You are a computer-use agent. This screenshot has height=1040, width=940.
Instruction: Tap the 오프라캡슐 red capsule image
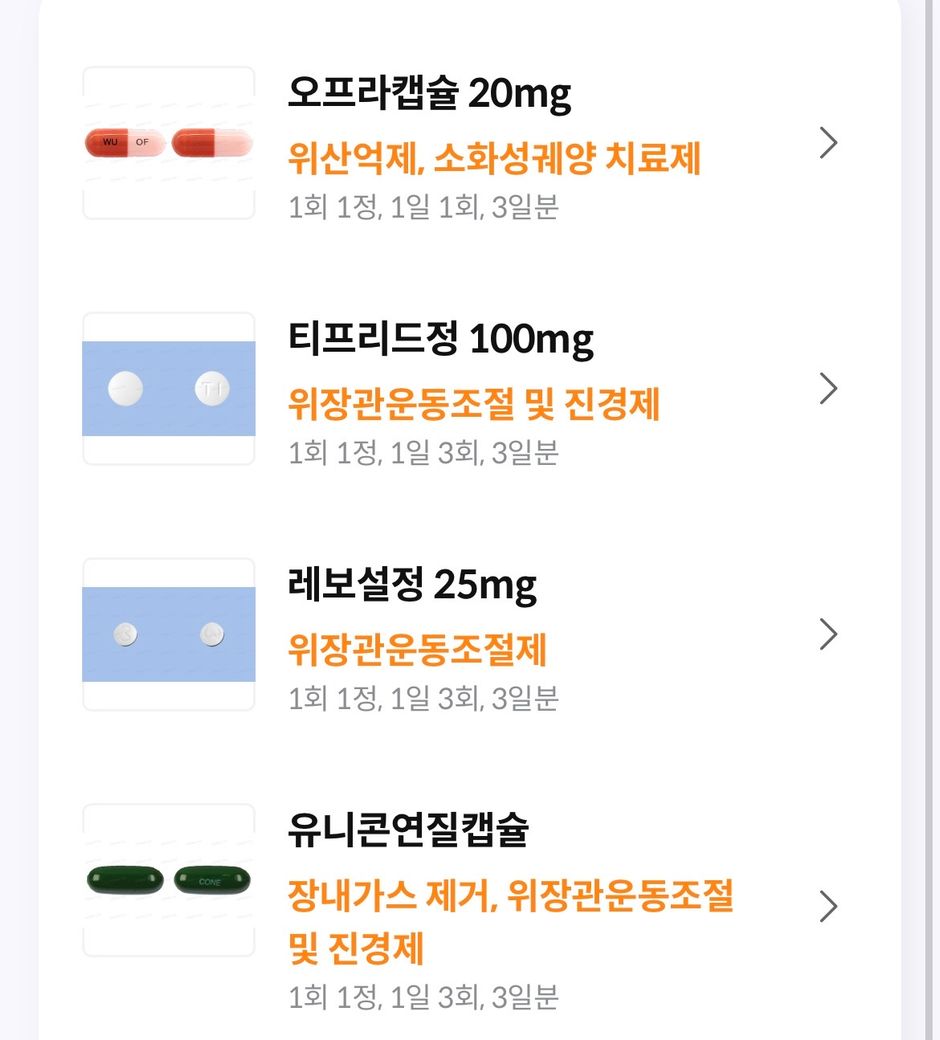[x=169, y=143]
